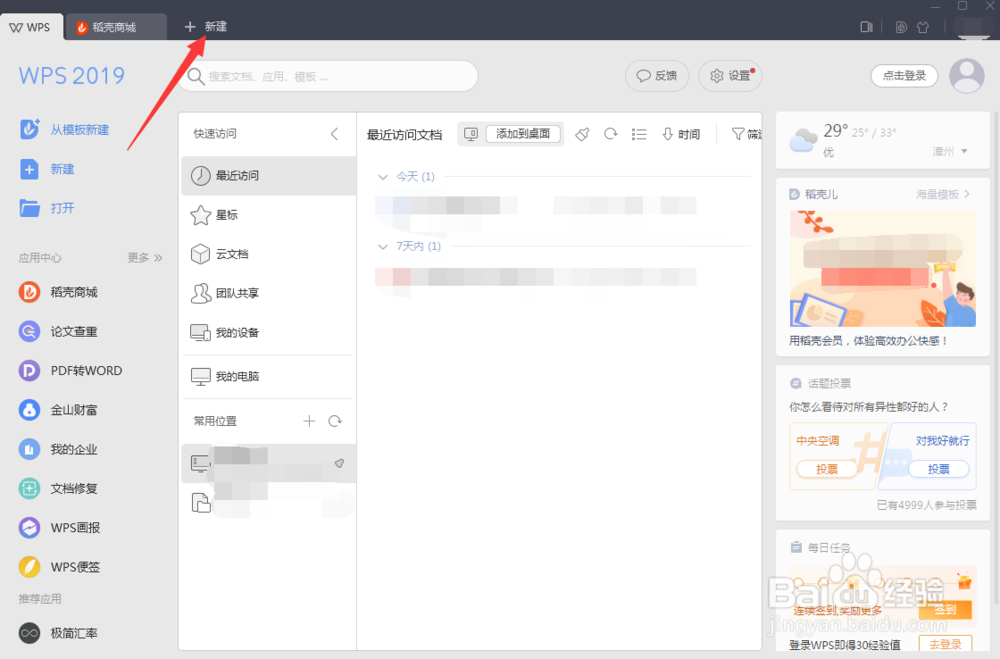The width and height of the screenshot is (1000, 659).
Task: Open 云文档 cloud documents
Action: pyautogui.click(x=268, y=254)
